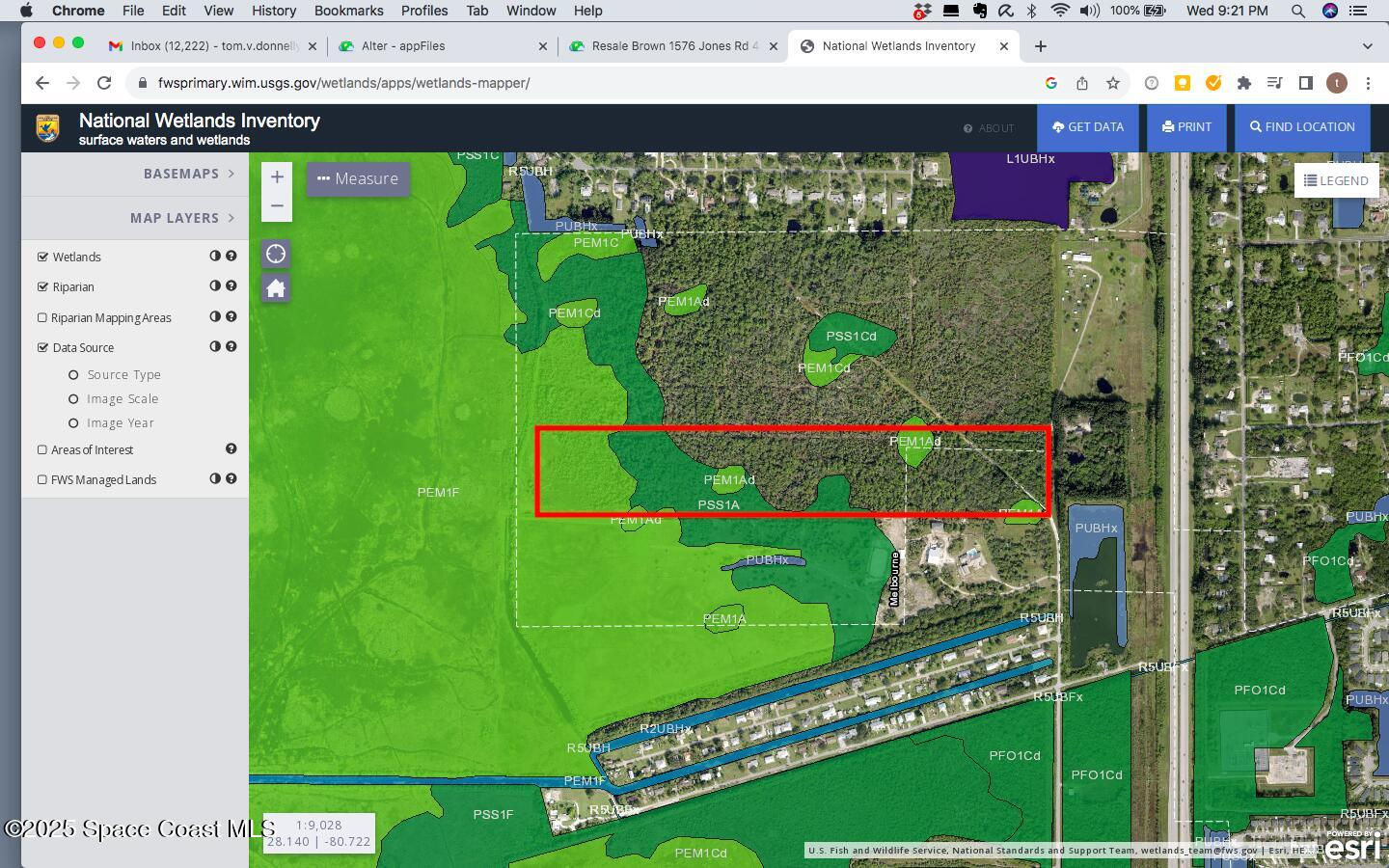This screenshot has height=868, width=1389.
Task: Open help info icon for Riparian layer
Action: point(231,285)
